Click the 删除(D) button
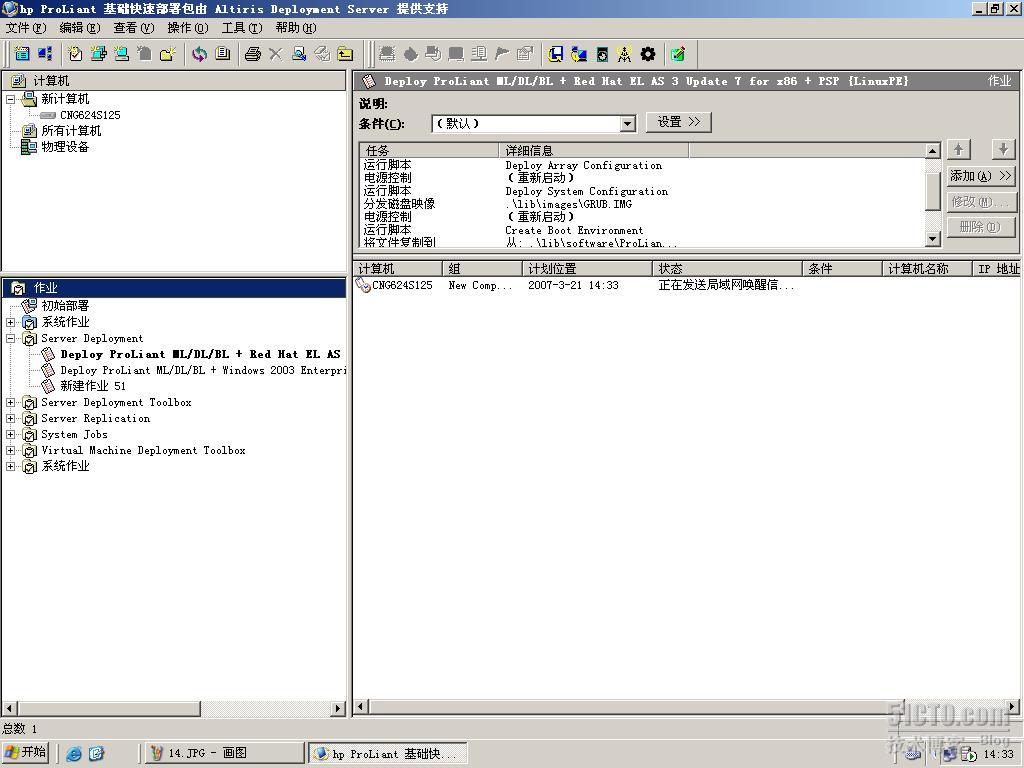This screenshot has width=1024, height=768. [981, 227]
